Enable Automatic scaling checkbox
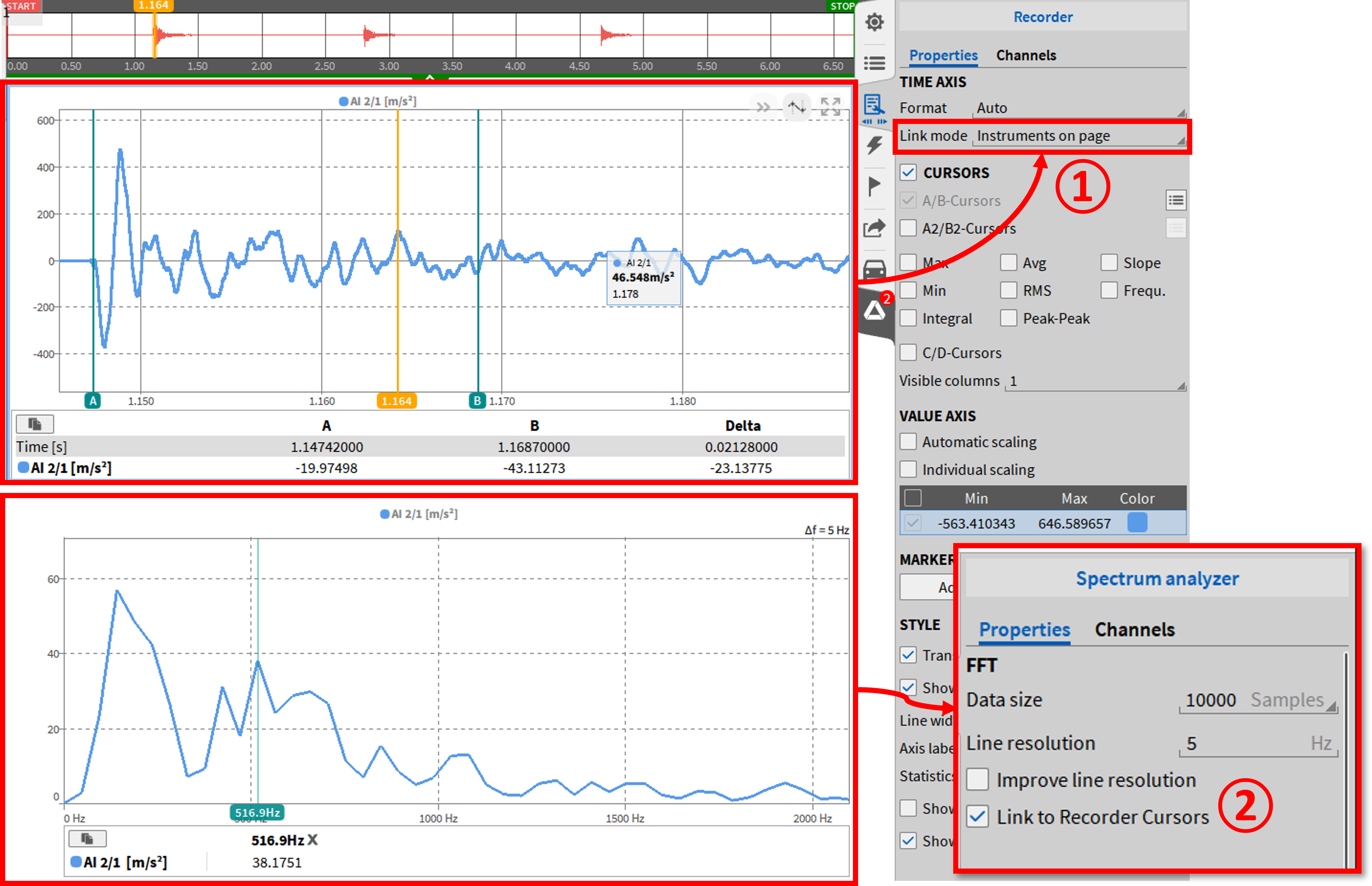1372x886 pixels. pyautogui.click(x=908, y=442)
